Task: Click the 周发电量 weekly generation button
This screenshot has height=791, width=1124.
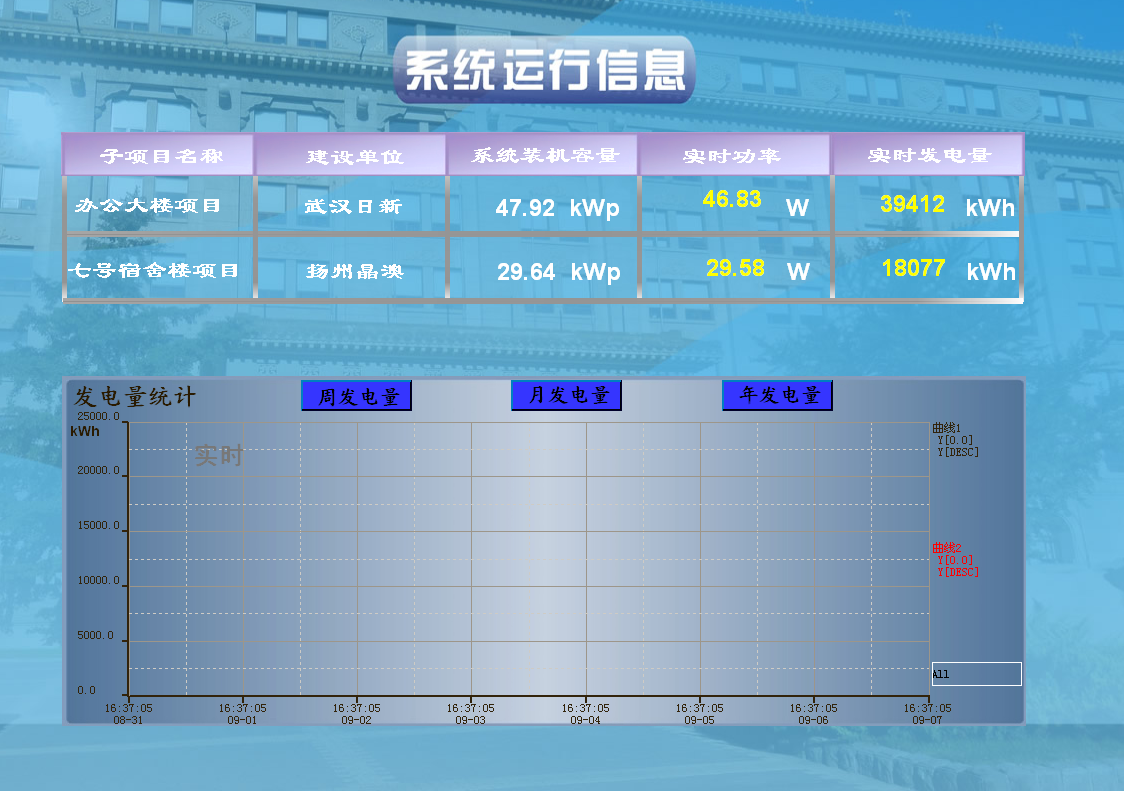Action: [357, 396]
